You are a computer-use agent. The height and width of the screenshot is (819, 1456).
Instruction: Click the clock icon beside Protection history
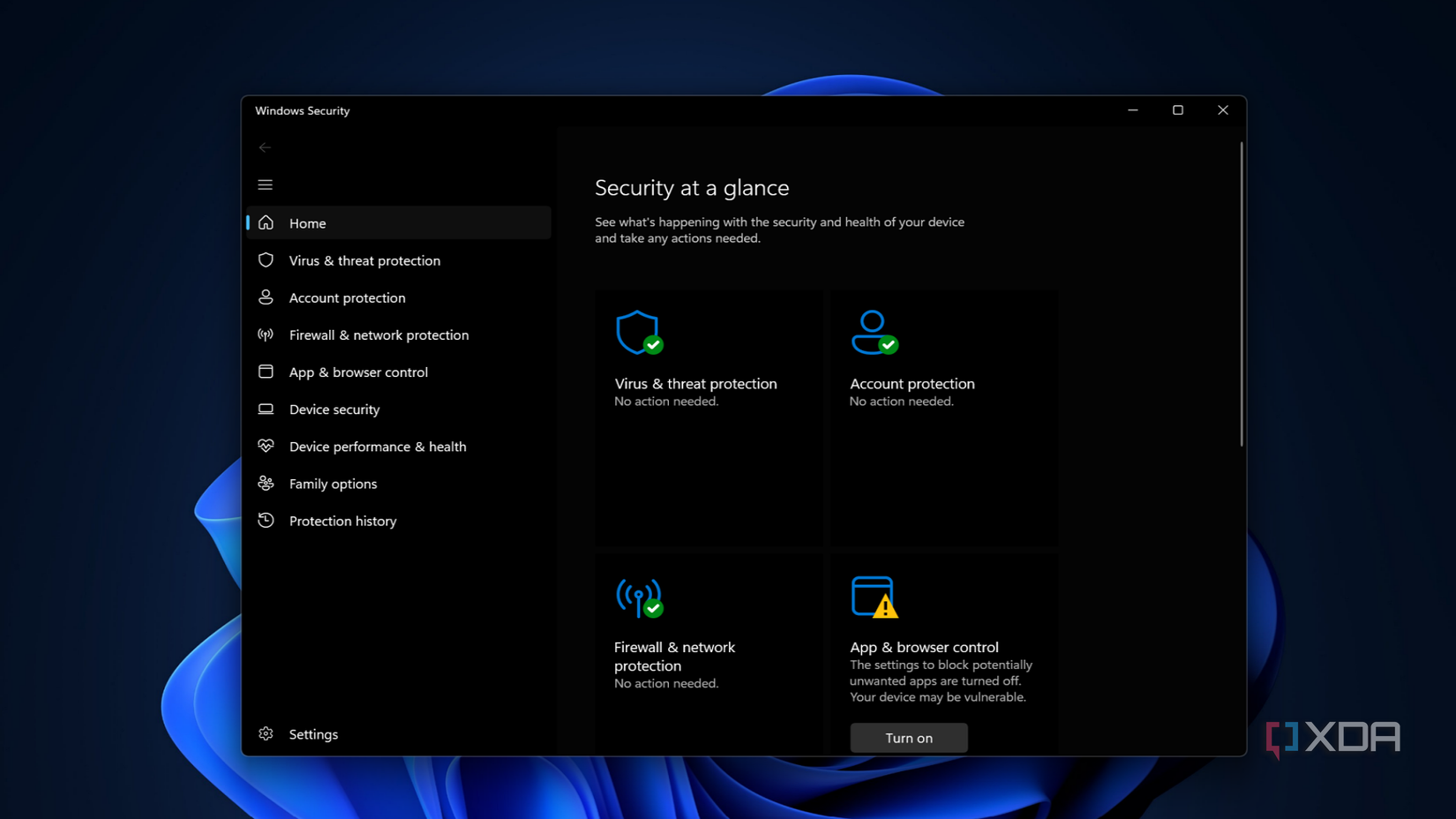266,520
